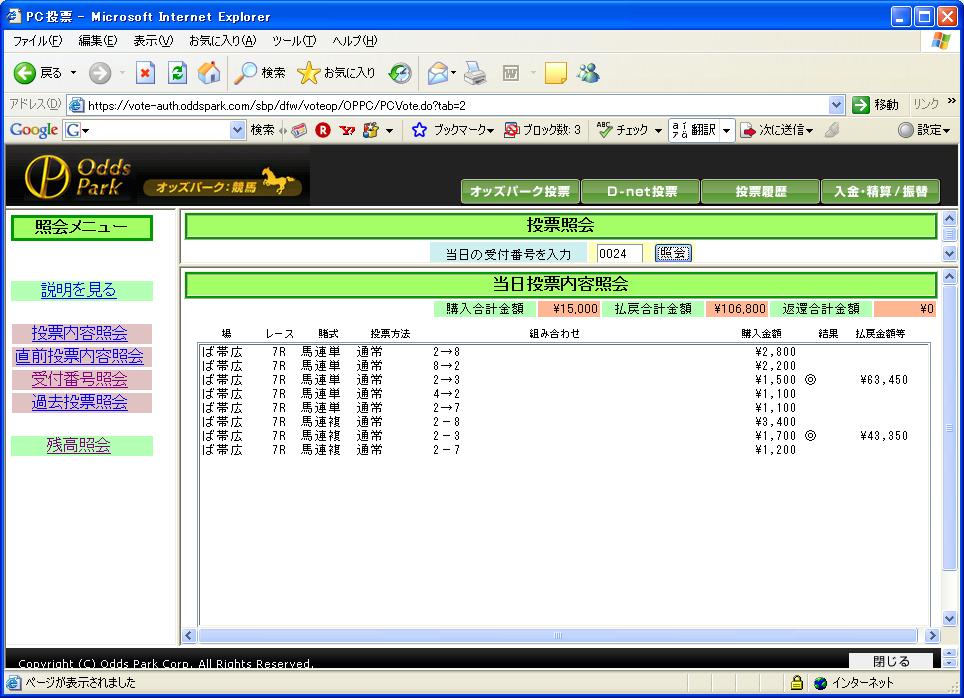Image resolution: width=964 pixels, height=698 pixels.
Task: Expand the Translate (翻訳) dropdown arrow
Action: tap(726, 130)
